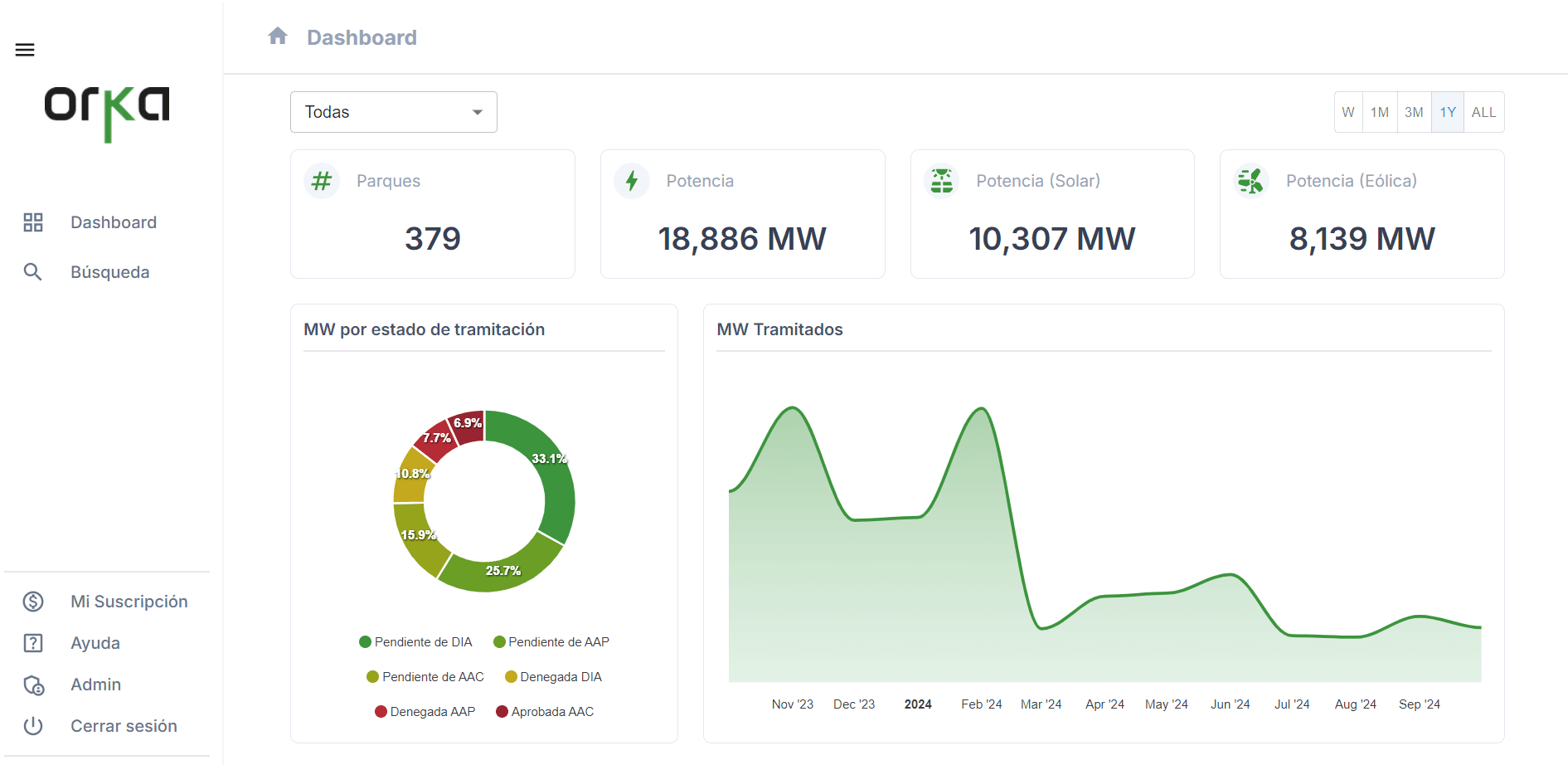Click the 18,886 MW Potencia value
Screen dimensions: 1568x765
click(742, 239)
